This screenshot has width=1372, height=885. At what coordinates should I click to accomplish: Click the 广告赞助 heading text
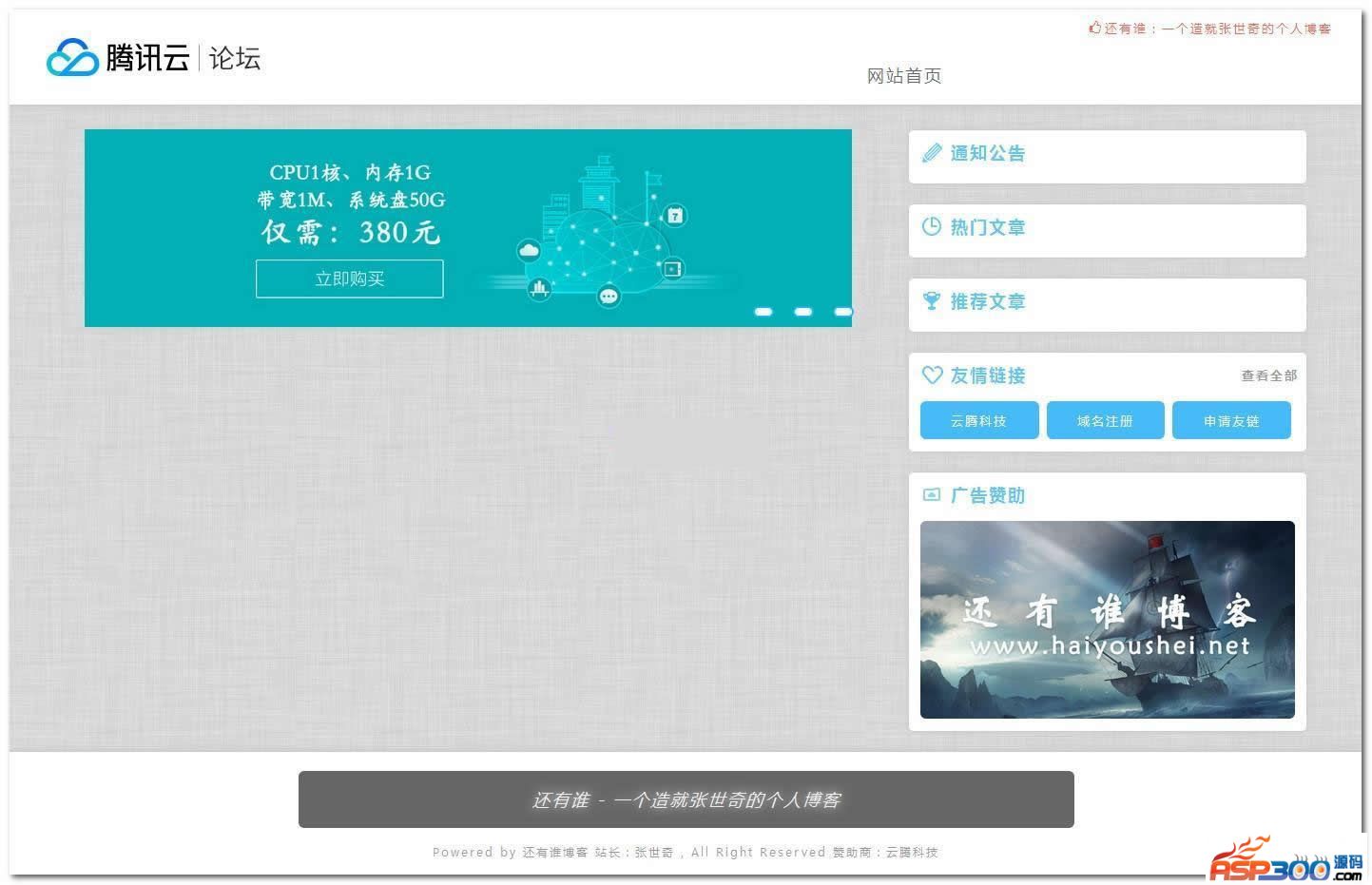(988, 495)
